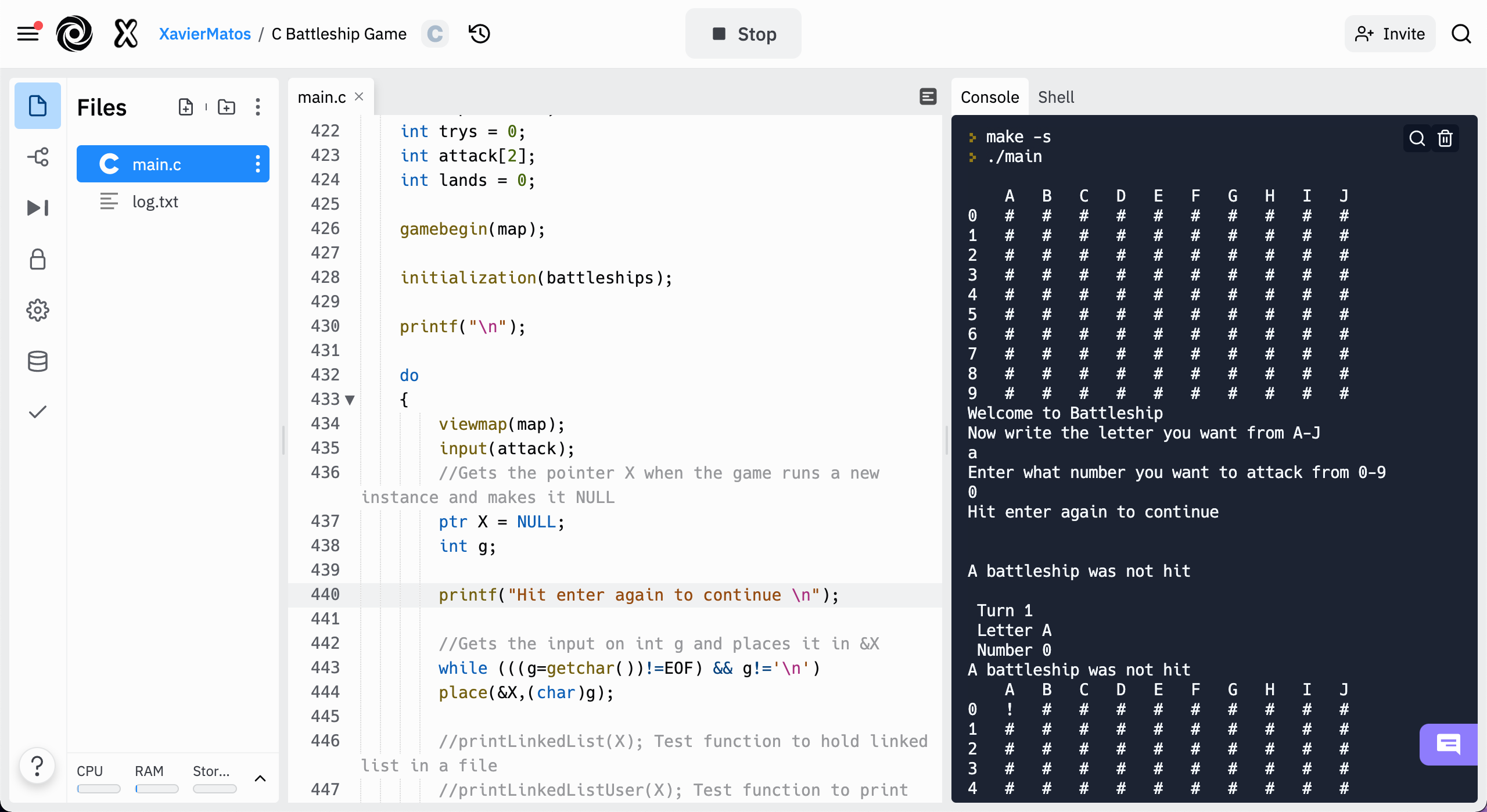Switch to the Console tab in output panel

(989, 96)
